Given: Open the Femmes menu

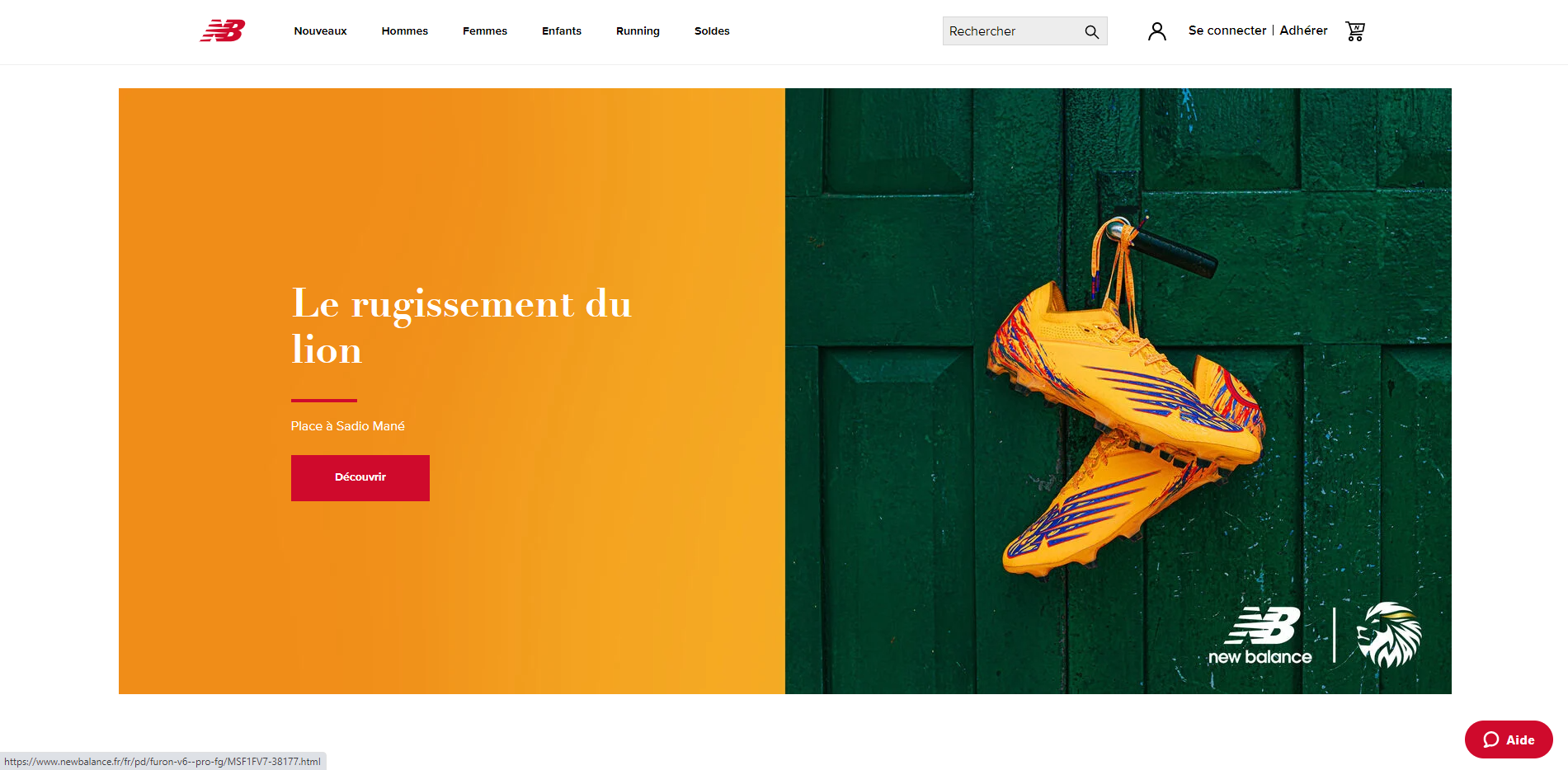Looking at the screenshot, I should (x=485, y=31).
